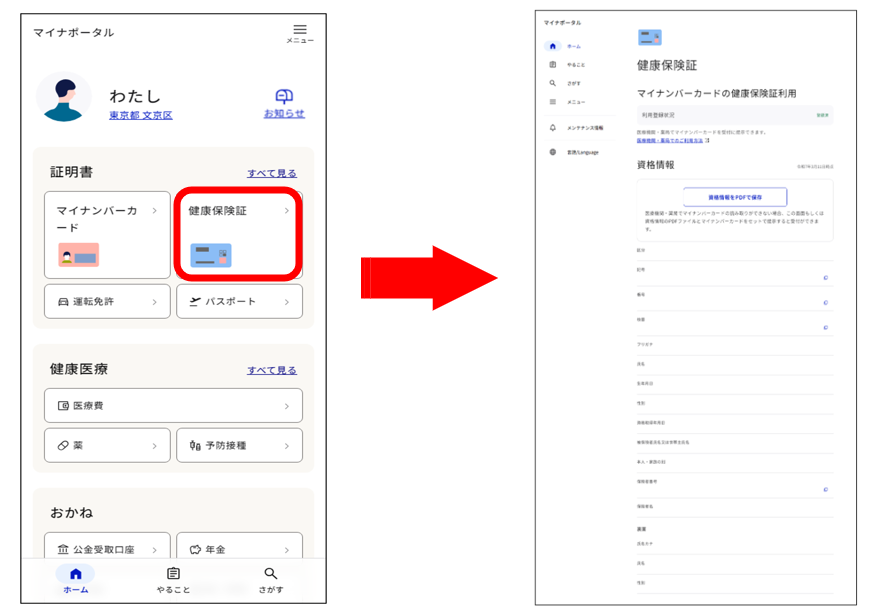Switch to the やること bottom tab
The width and height of the screenshot is (873, 614).
tap(173, 579)
